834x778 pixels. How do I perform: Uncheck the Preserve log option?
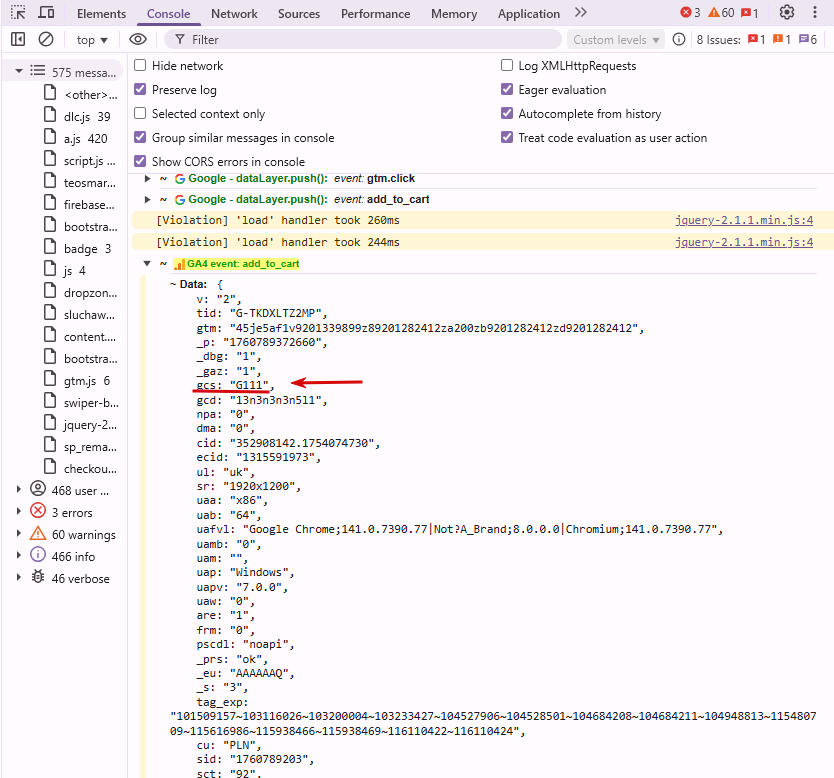point(141,90)
